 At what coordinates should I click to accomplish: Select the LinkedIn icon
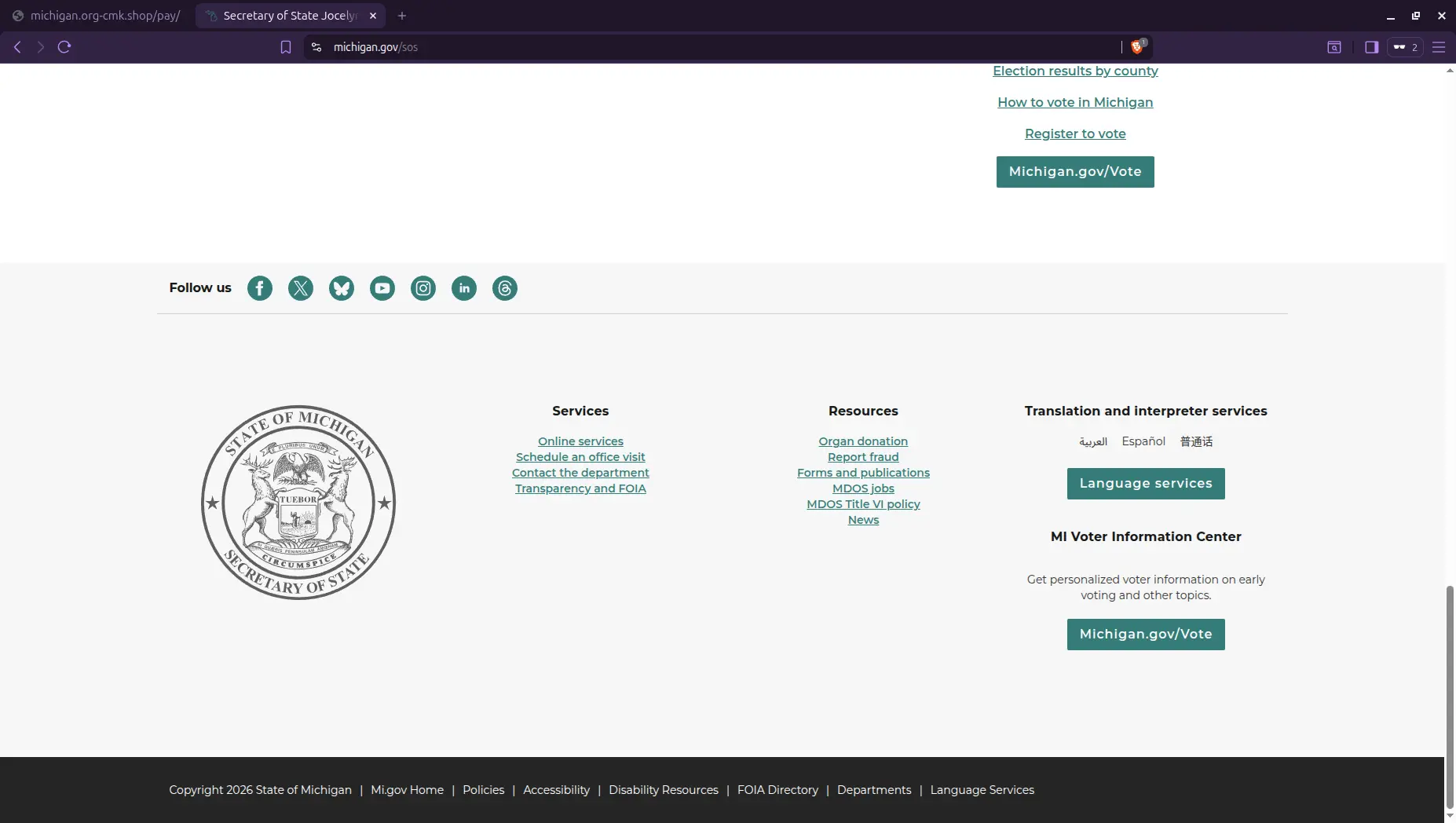464,288
